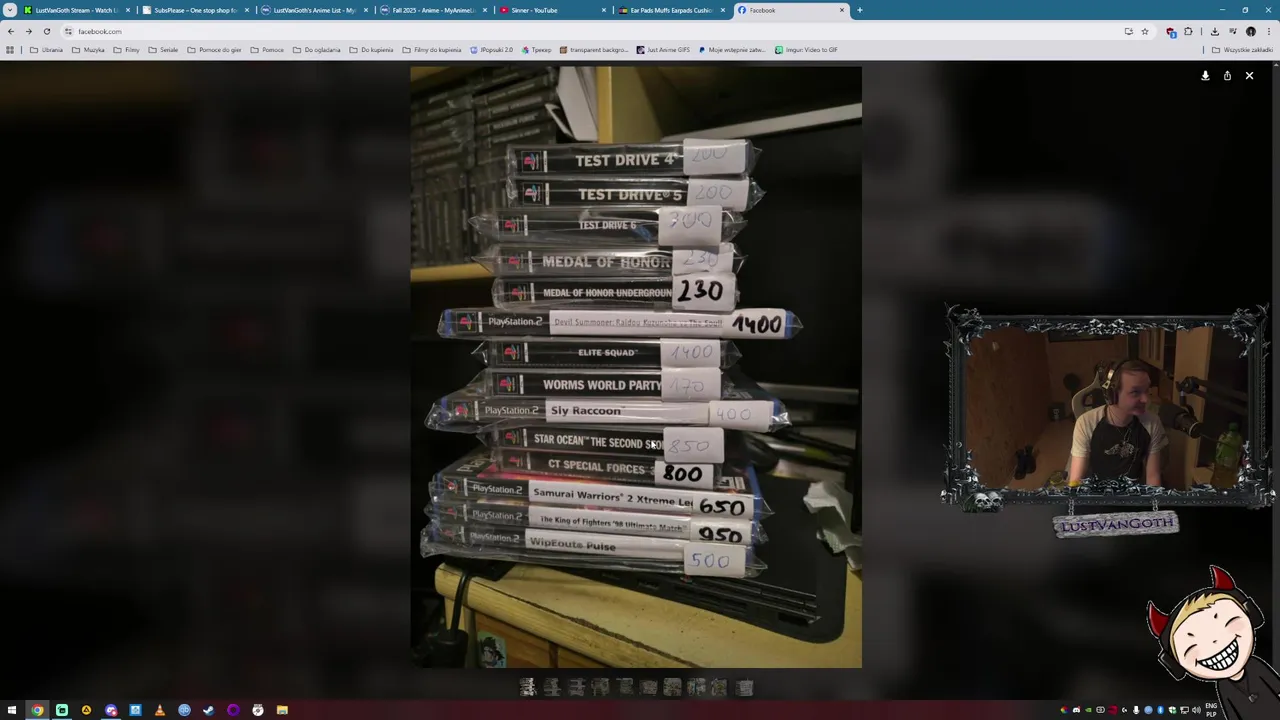Switch to the Sinner - YouTube tab
This screenshot has width=1280, height=720.
pos(553,10)
